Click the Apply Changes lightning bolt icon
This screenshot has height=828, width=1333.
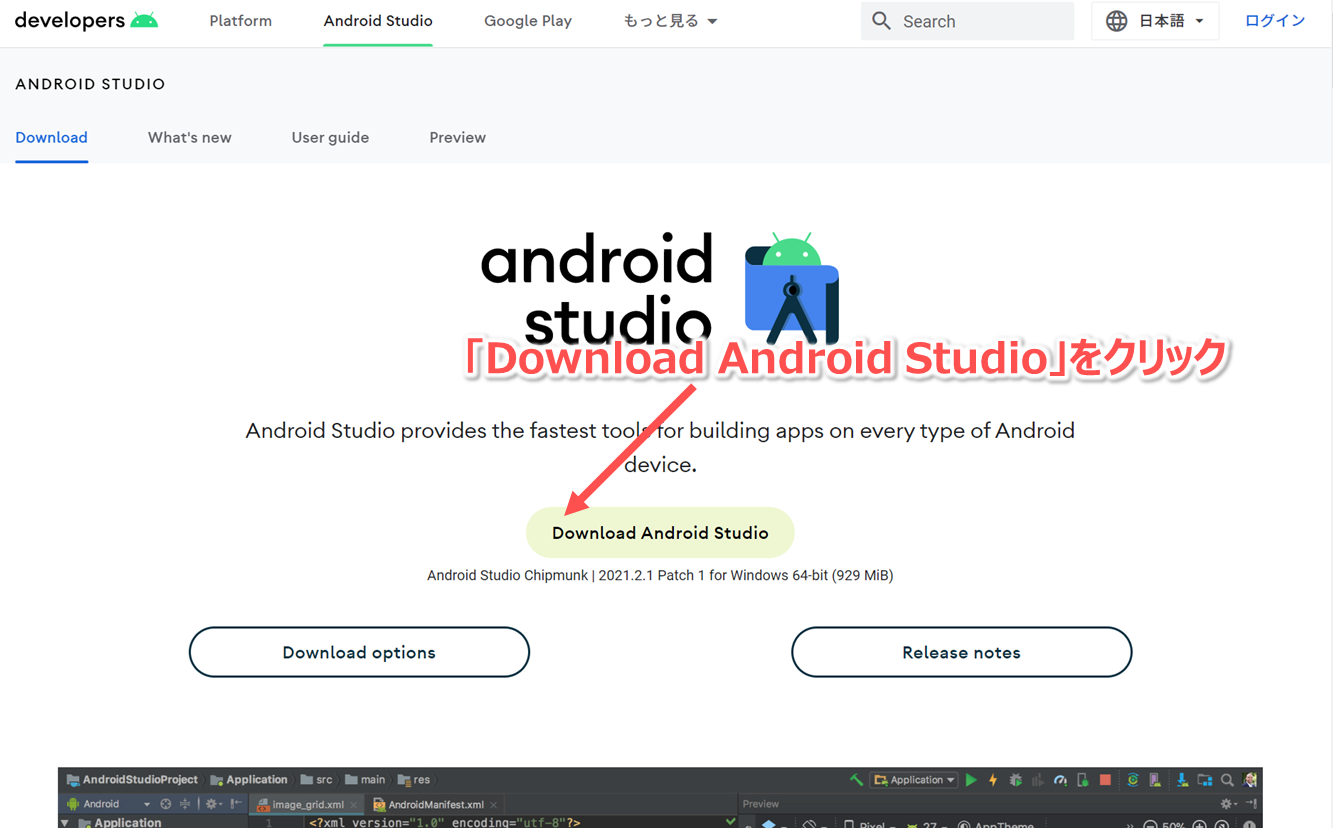(993, 779)
